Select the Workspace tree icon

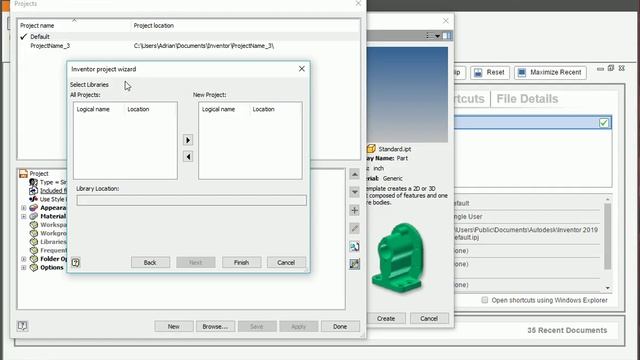pos(33,224)
